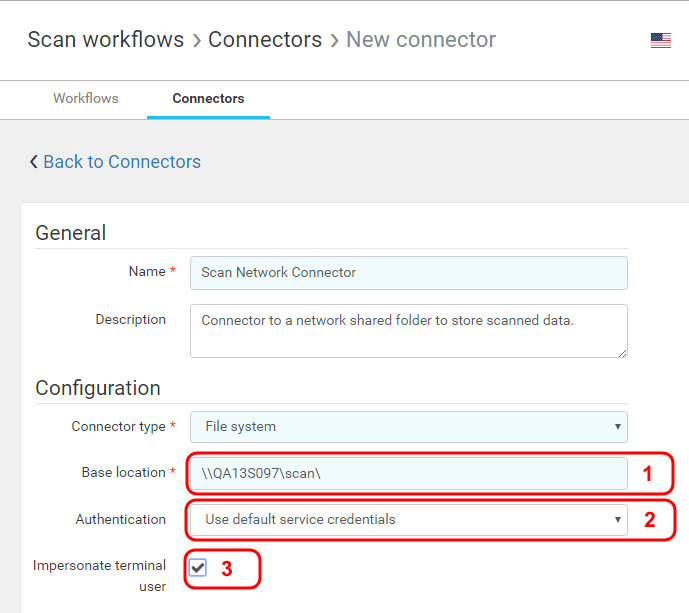Open Connectors from the breadcrumb trail
This screenshot has height=613, width=689.
pyautogui.click(x=265, y=40)
